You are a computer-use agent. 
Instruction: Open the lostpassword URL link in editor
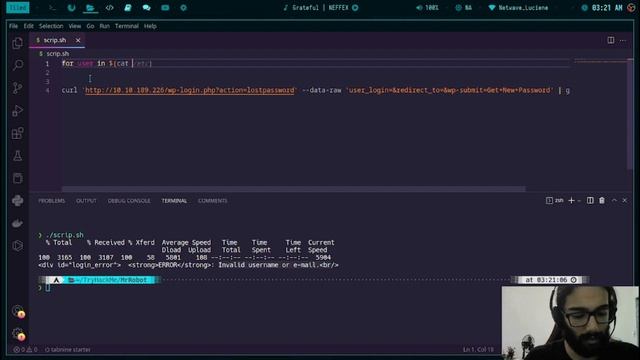click(189, 90)
